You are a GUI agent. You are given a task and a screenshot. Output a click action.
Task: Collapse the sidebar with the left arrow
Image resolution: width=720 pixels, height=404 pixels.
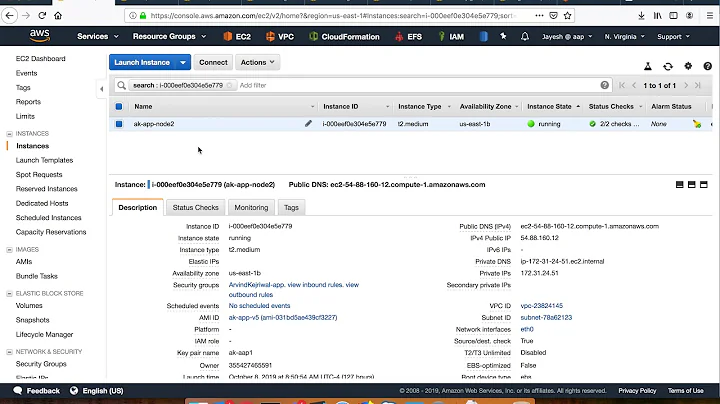[101, 89]
